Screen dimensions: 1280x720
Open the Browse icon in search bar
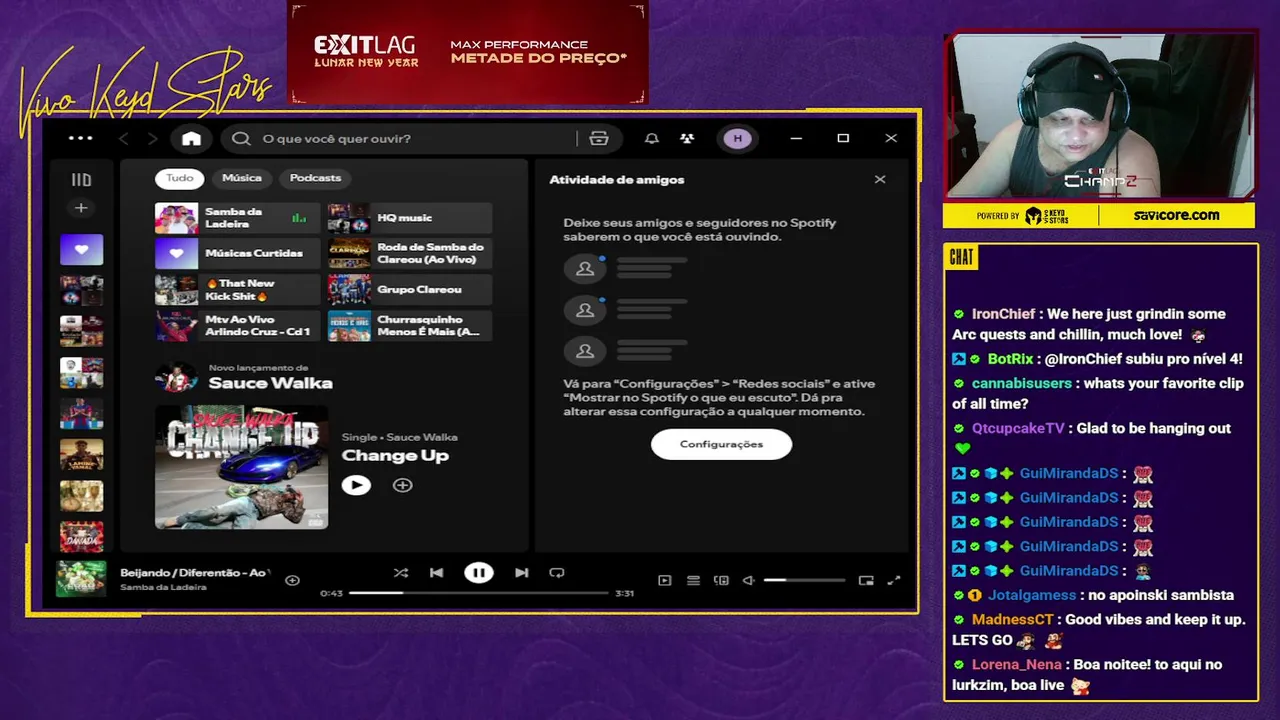pyautogui.click(x=599, y=139)
